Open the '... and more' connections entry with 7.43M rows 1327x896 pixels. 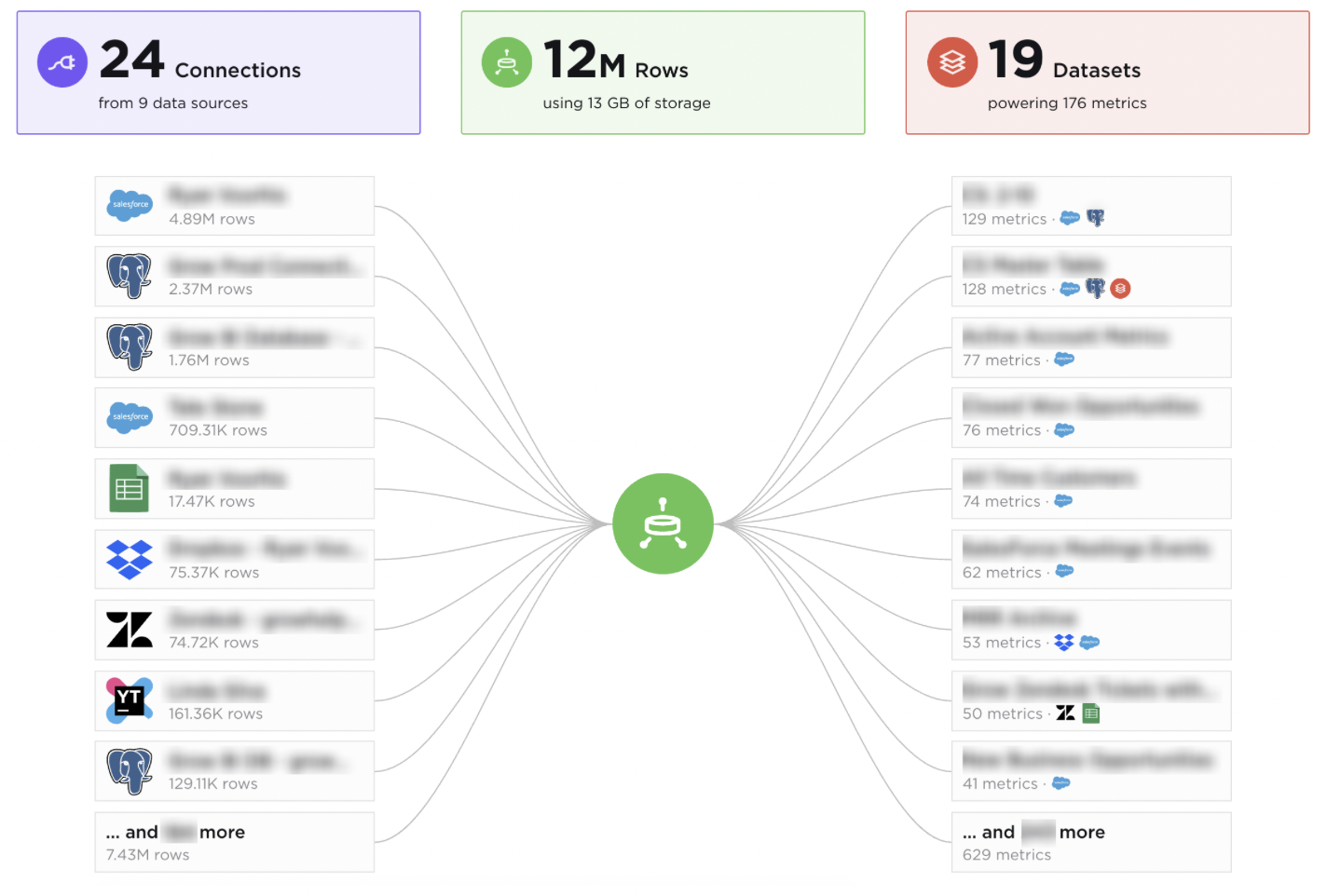[x=234, y=841]
